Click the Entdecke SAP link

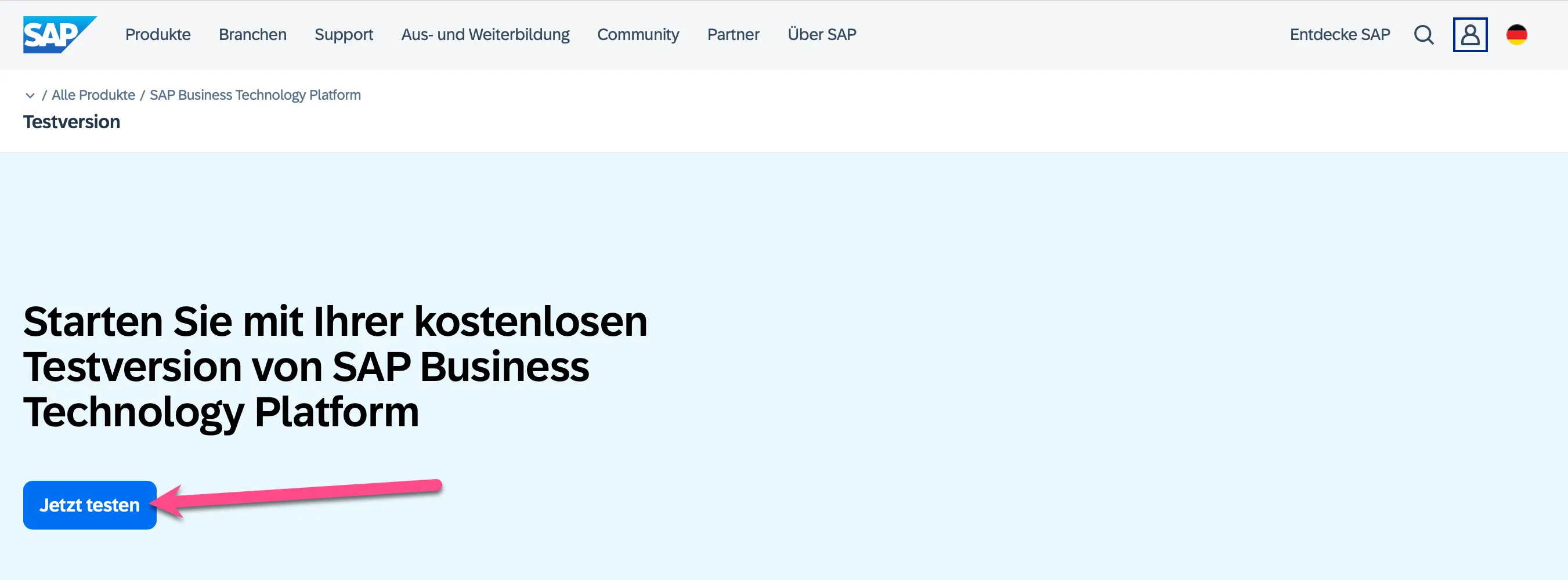click(1340, 35)
